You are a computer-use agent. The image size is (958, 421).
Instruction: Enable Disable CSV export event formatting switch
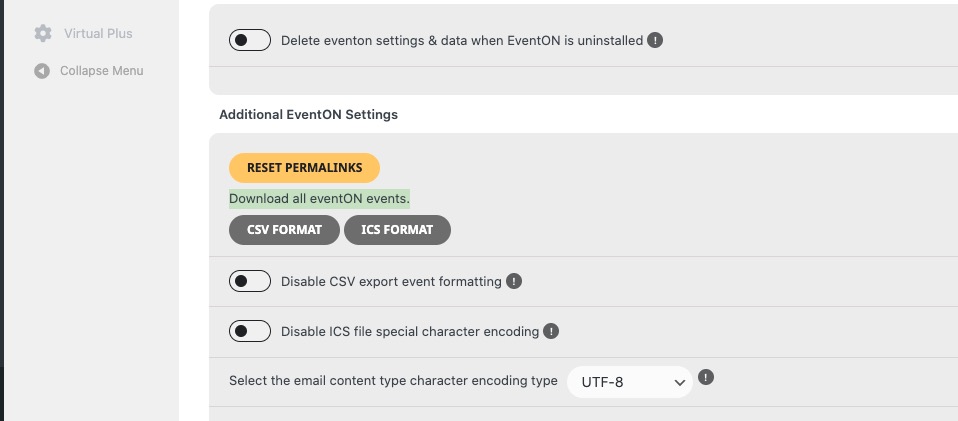click(250, 281)
